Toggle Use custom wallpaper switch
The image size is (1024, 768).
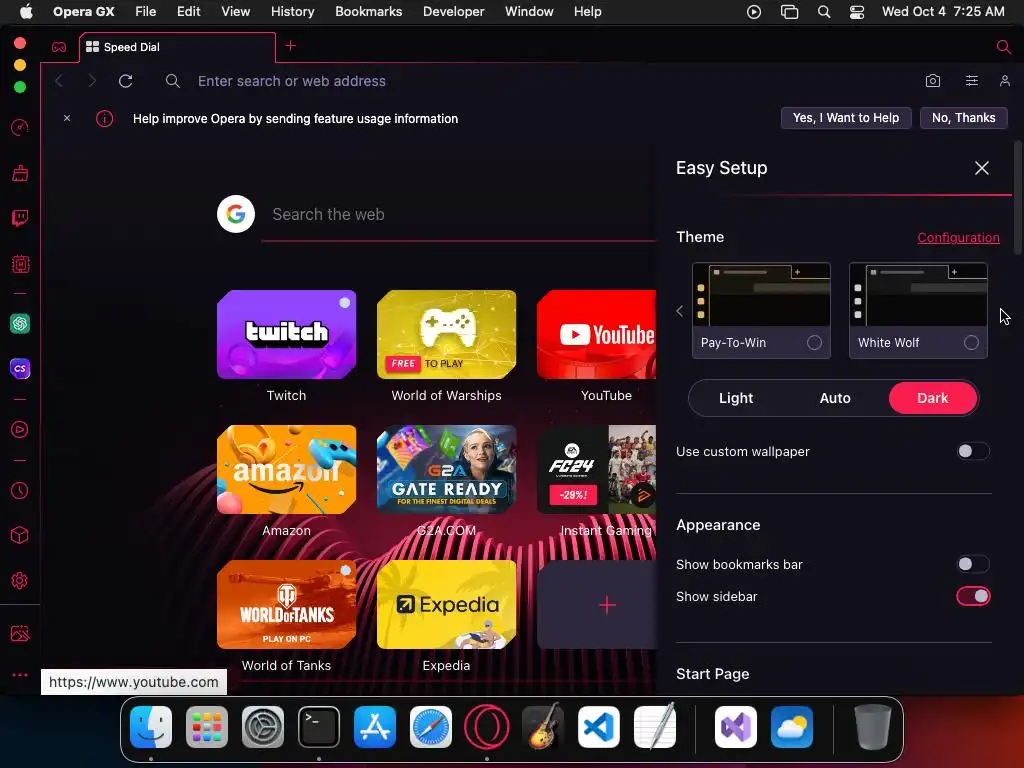(x=973, y=451)
